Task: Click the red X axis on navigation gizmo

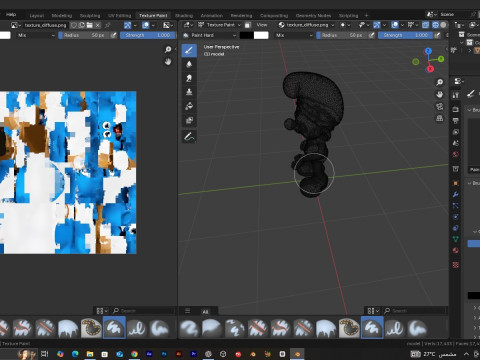Action: (430, 69)
